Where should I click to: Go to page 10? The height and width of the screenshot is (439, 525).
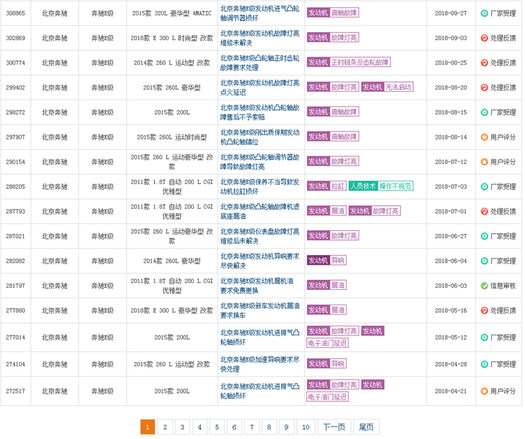[x=306, y=427]
